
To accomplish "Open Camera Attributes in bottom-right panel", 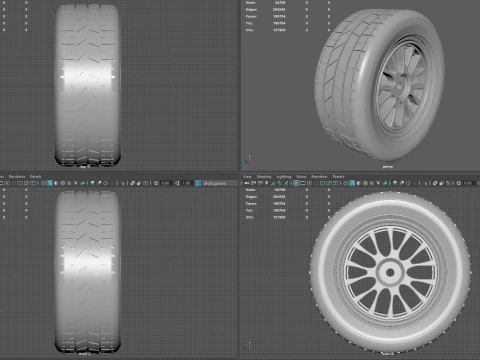I will [260, 183].
